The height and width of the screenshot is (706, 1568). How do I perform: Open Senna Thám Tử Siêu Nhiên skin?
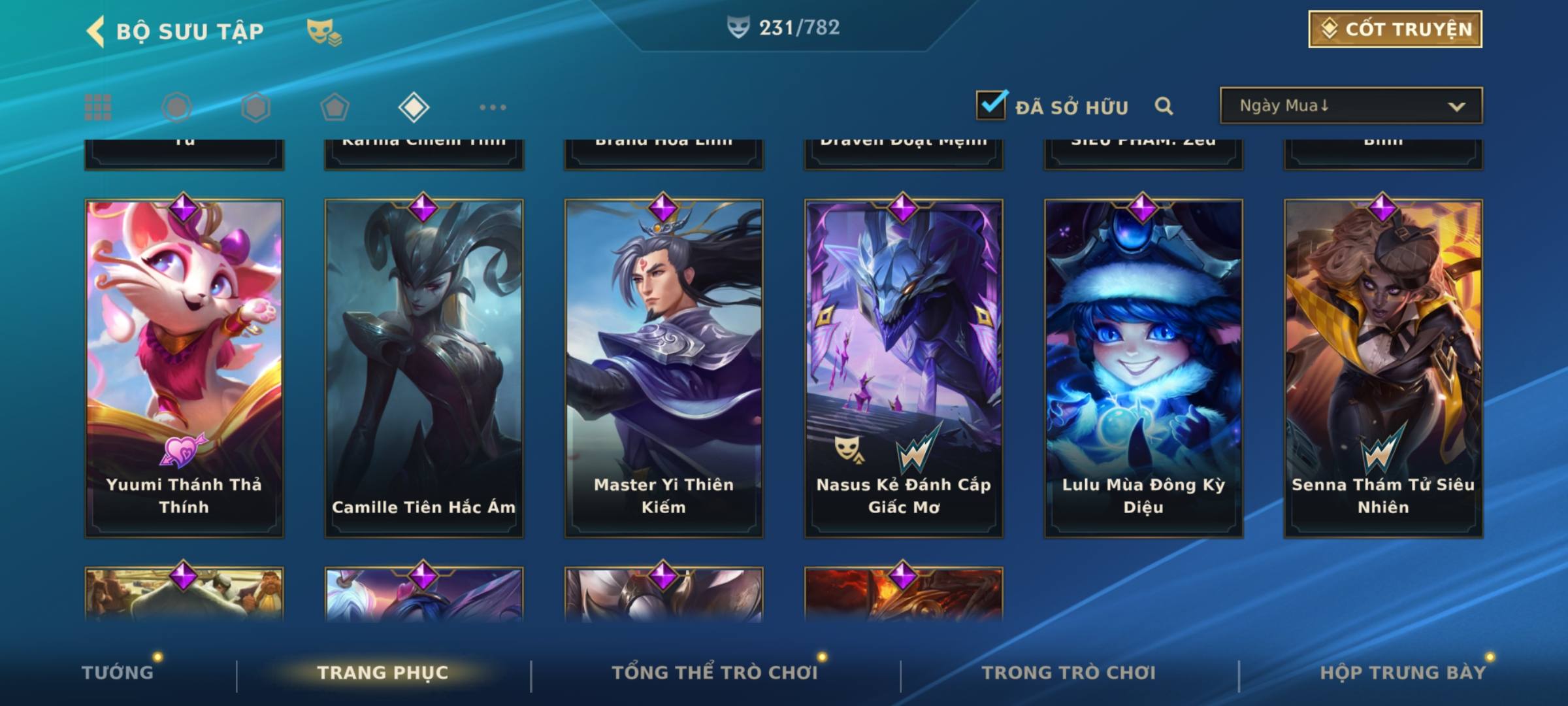tap(1383, 369)
